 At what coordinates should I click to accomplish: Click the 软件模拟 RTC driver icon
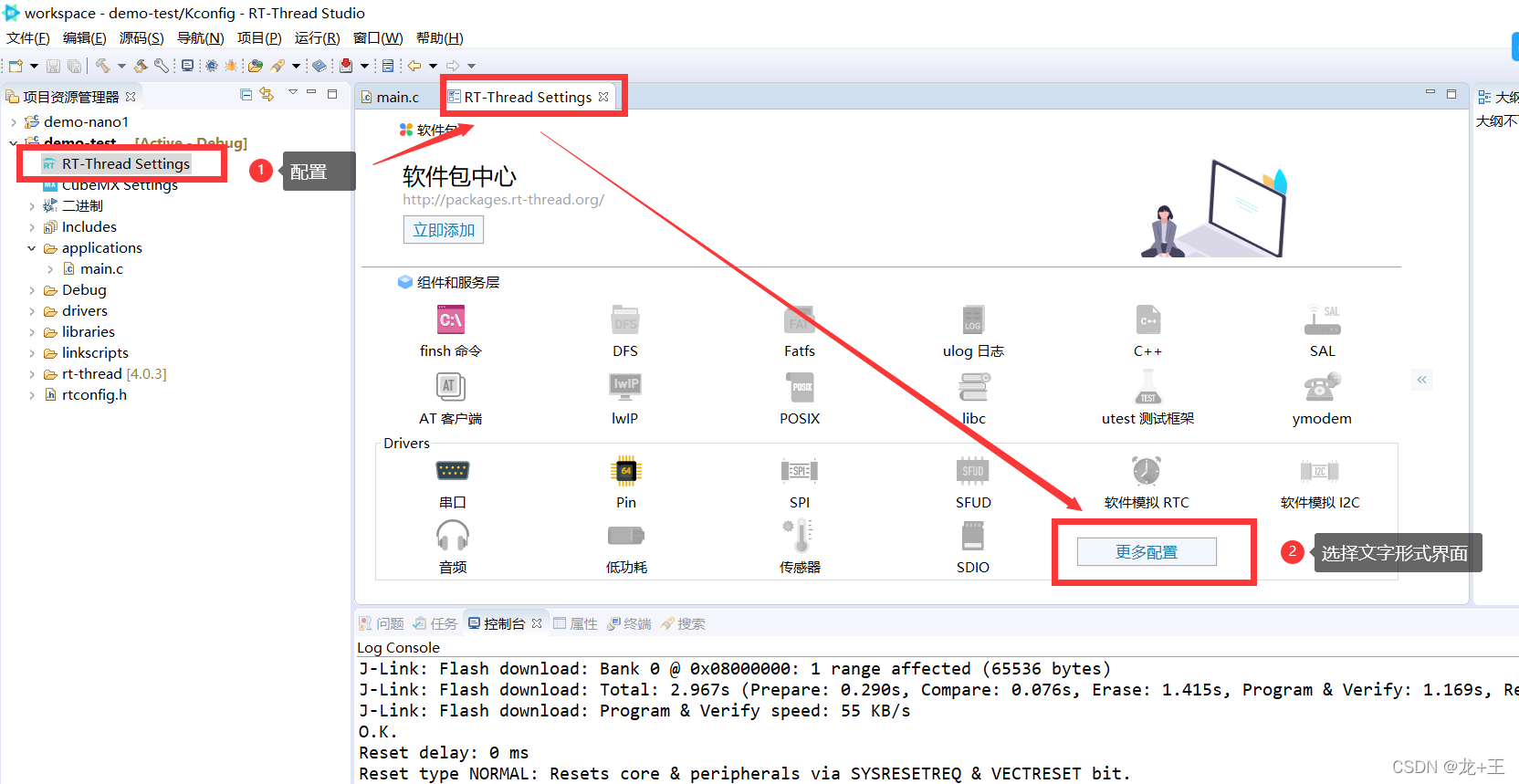coord(1147,471)
